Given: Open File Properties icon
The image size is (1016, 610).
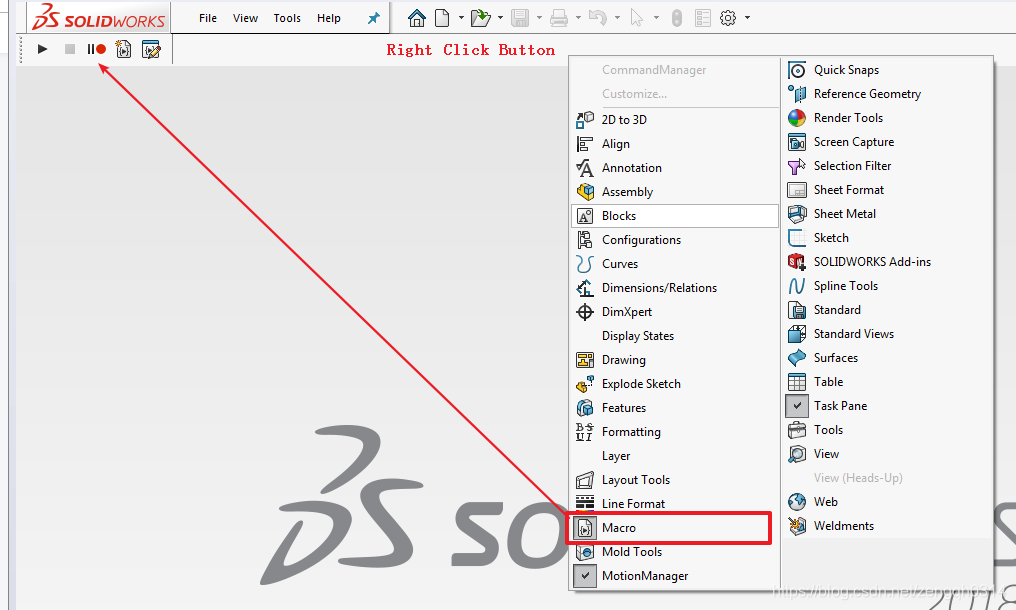Looking at the screenshot, I should (x=703, y=18).
